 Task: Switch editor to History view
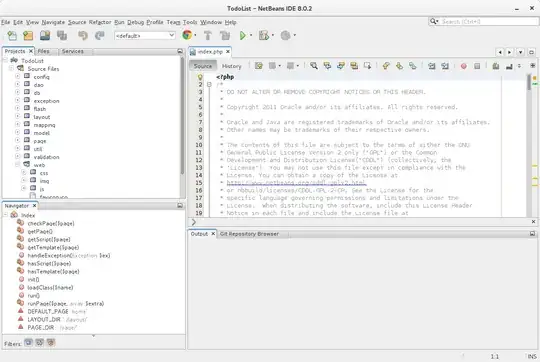231,66
